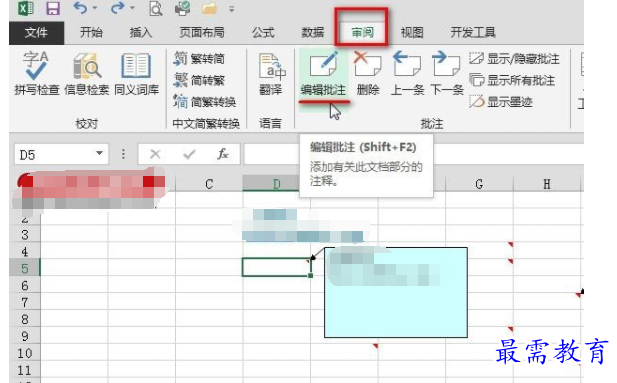Click the 翻译 translate icon
The image size is (617, 383).
point(271,74)
